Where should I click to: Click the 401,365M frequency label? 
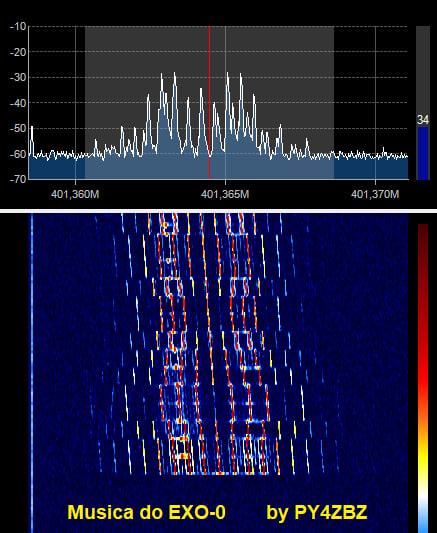[225, 194]
